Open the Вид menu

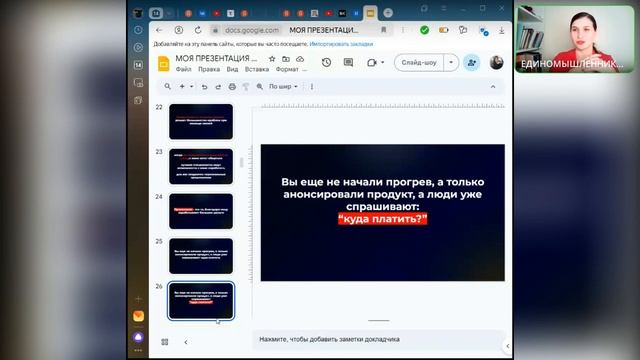click(232, 69)
